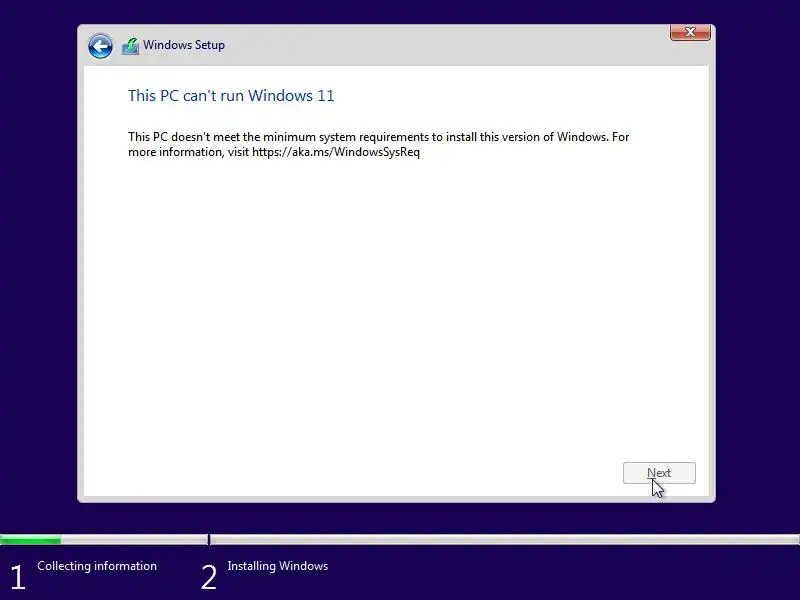Screen dimensions: 800x600
Task: Click the green setup progress bar
Action: coord(31,540)
